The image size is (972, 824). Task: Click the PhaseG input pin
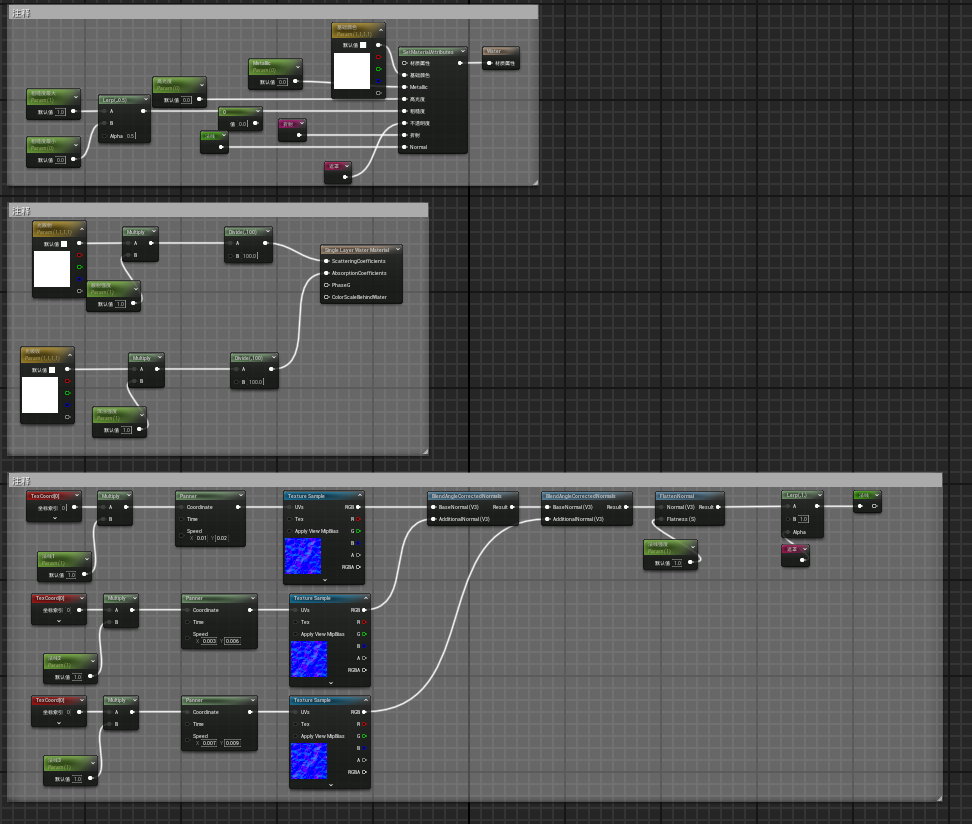point(327,285)
